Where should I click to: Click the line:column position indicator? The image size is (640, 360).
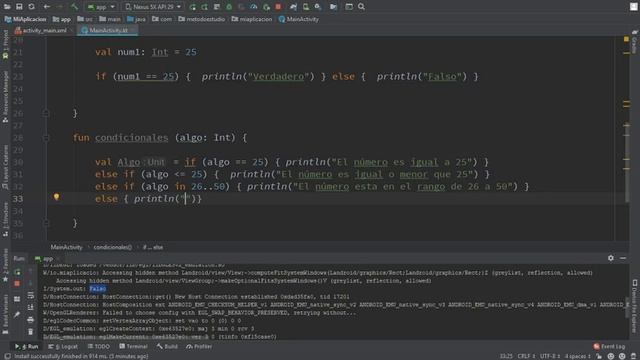coord(506,356)
